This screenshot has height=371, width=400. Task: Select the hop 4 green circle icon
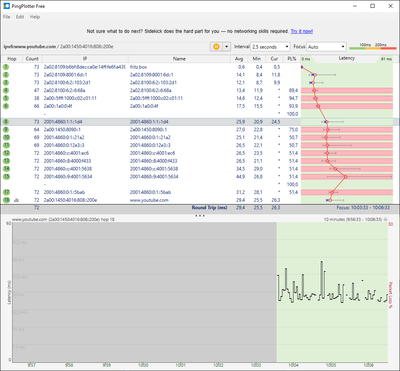6,90
